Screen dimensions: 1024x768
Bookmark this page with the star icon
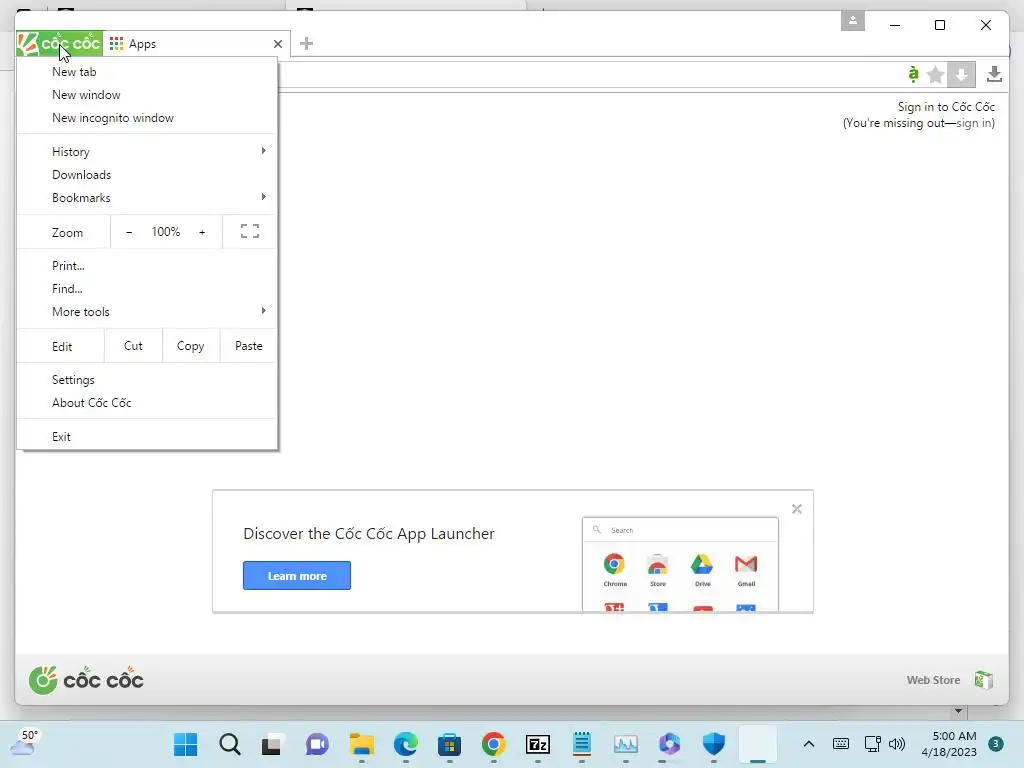[x=935, y=74]
